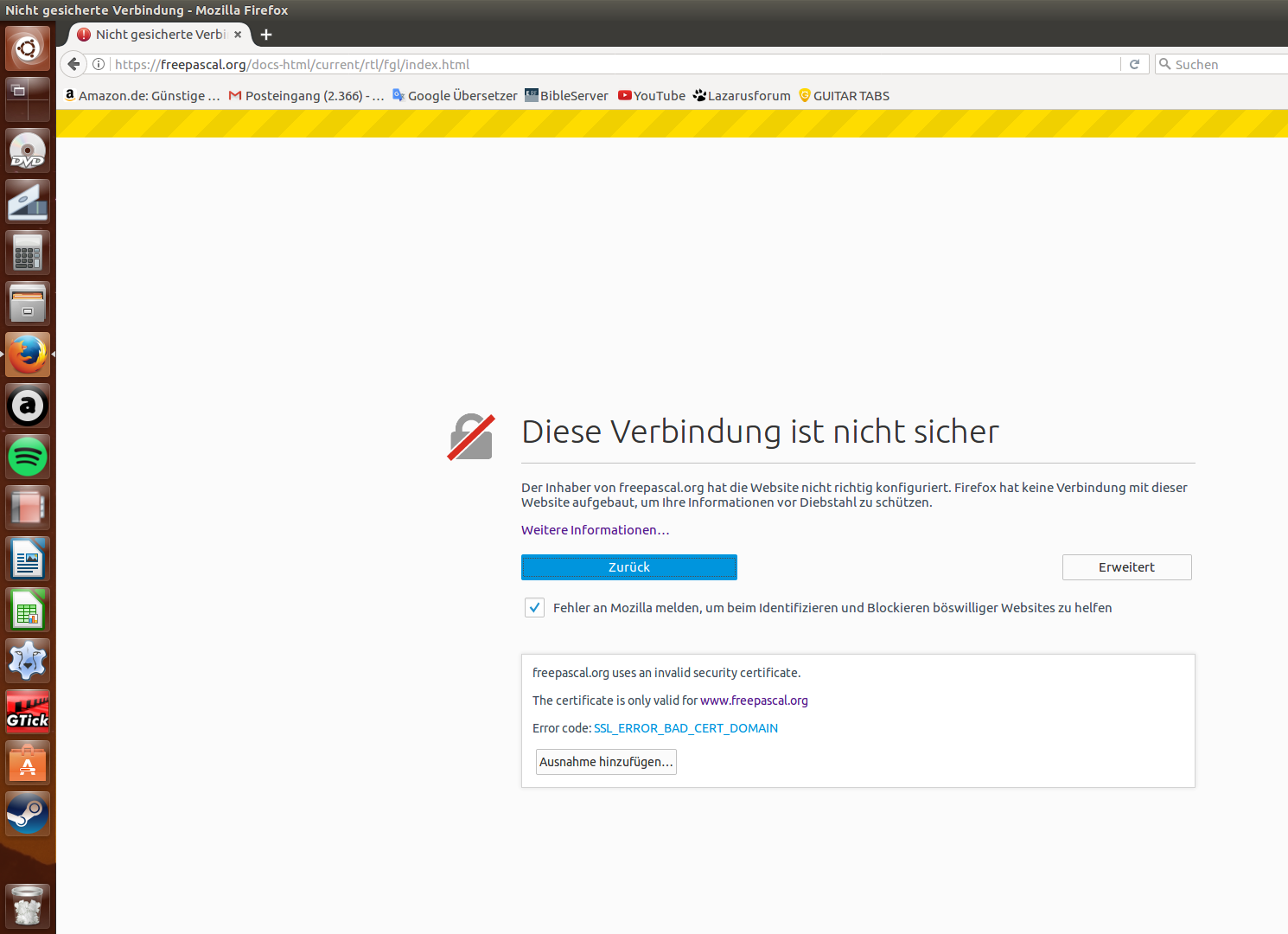Click the reload page icon
Viewport: 1288px width, 934px height.
(1134, 64)
